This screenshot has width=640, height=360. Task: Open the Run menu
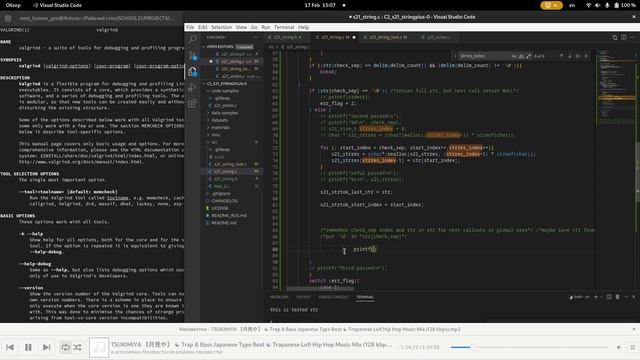pyautogui.click(x=266, y=27)
